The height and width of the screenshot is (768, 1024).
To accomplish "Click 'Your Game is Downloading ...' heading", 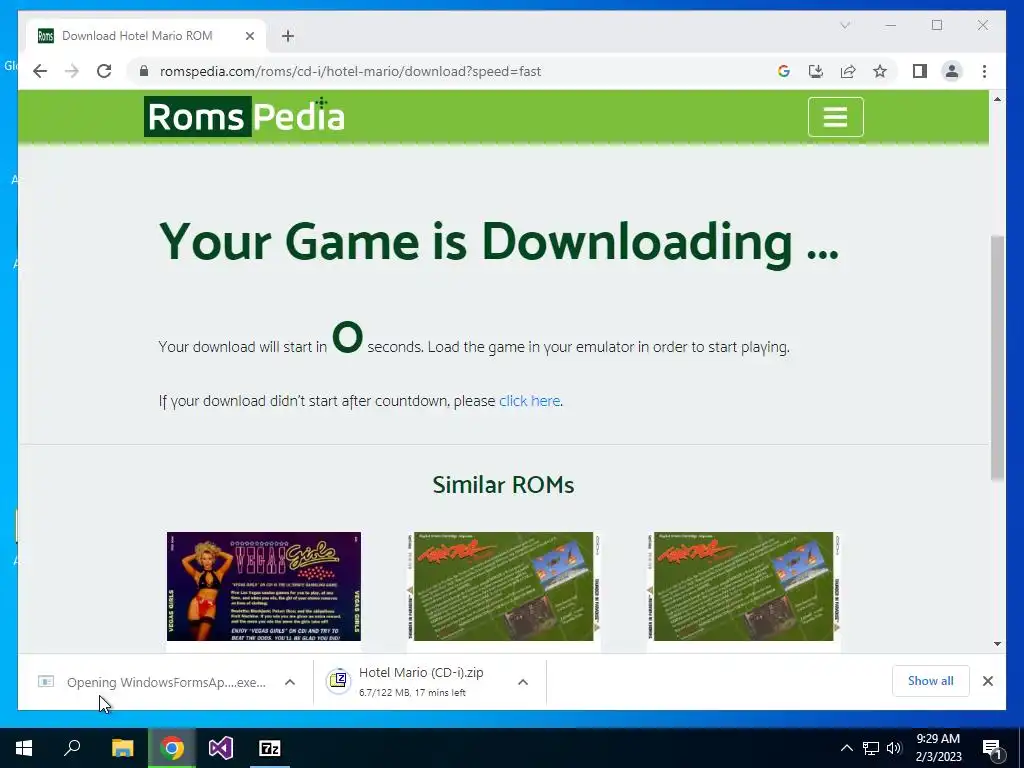I will (498, 242).
